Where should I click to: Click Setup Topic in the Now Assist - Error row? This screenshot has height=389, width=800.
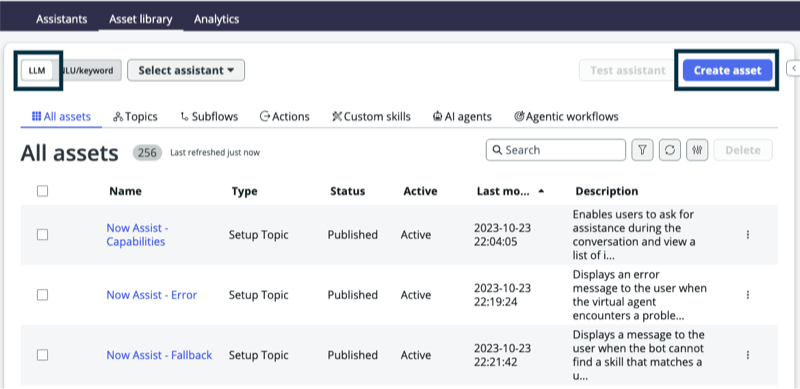point(258,295)
